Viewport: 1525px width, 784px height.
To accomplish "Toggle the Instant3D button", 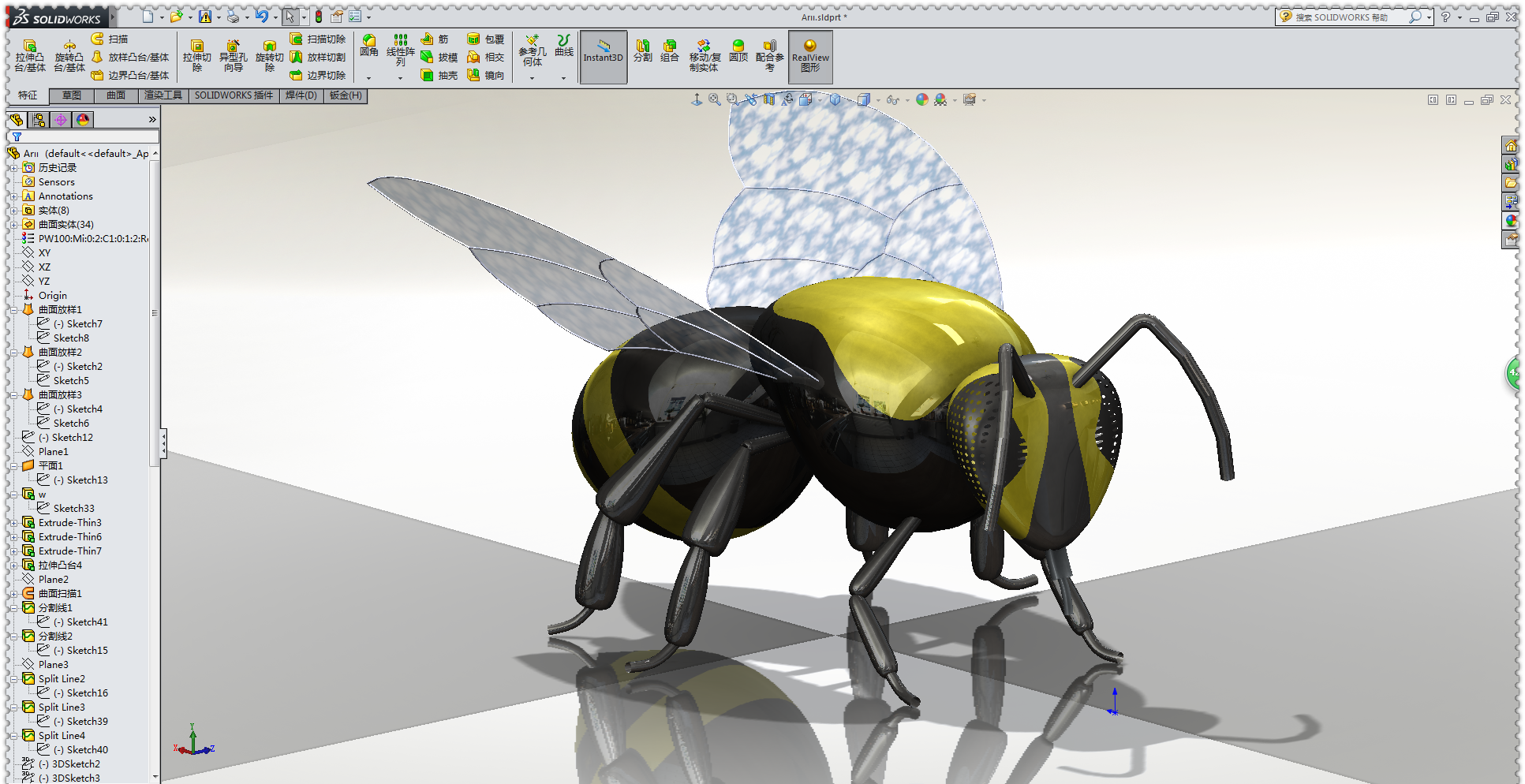I will pos(604,57).
